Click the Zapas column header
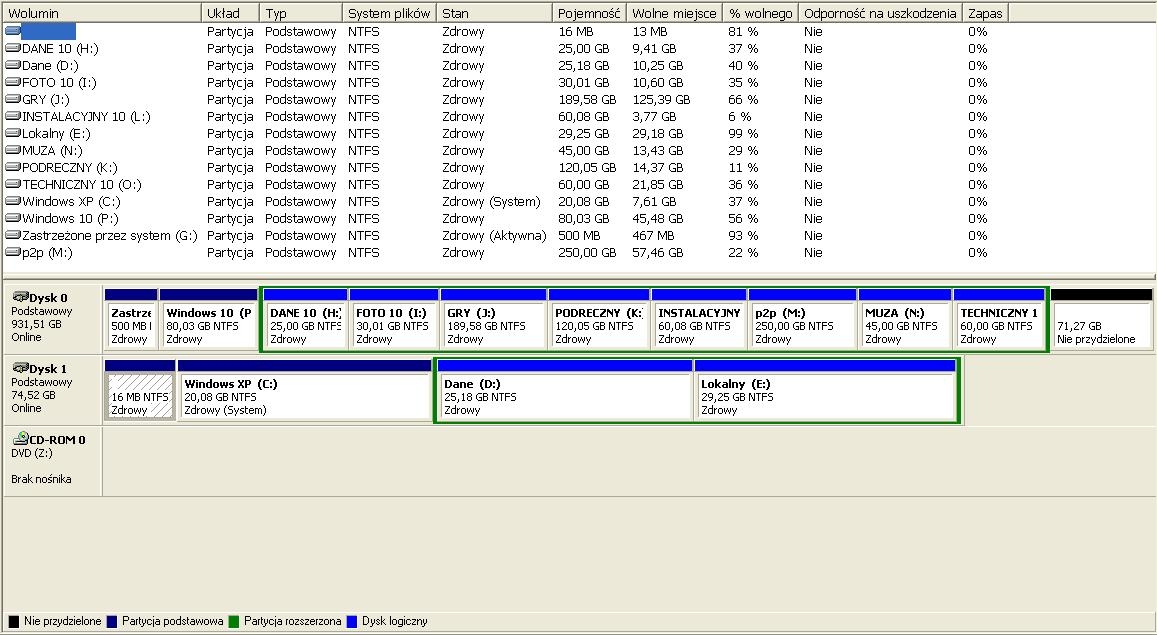 [985, 13]
